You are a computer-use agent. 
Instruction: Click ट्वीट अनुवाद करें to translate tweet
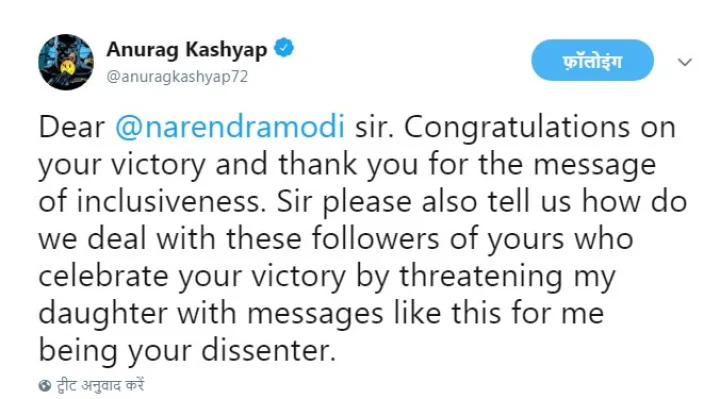pyautogui.click(x=100, y=385)
